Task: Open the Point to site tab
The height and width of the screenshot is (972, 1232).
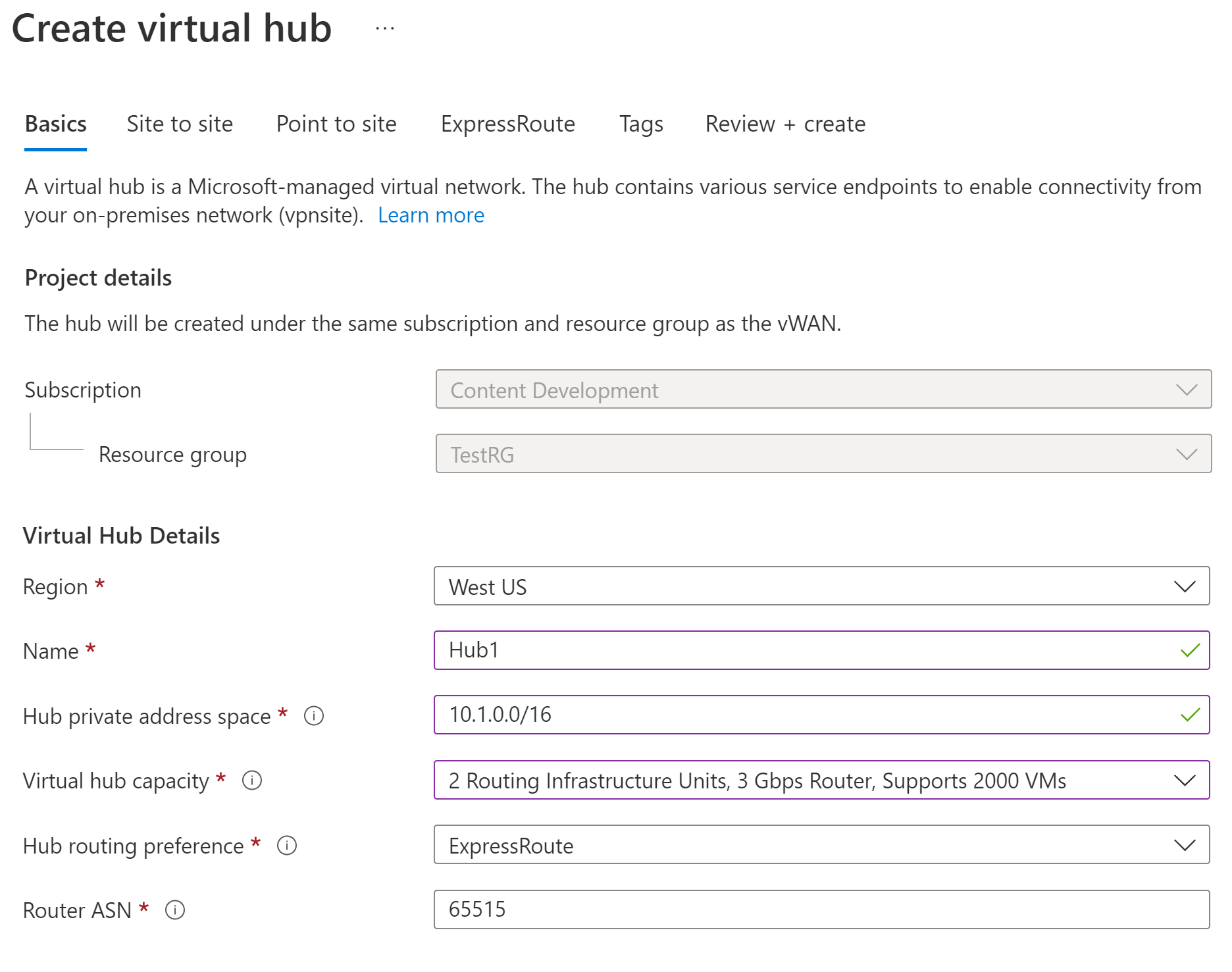Action: 336,124
